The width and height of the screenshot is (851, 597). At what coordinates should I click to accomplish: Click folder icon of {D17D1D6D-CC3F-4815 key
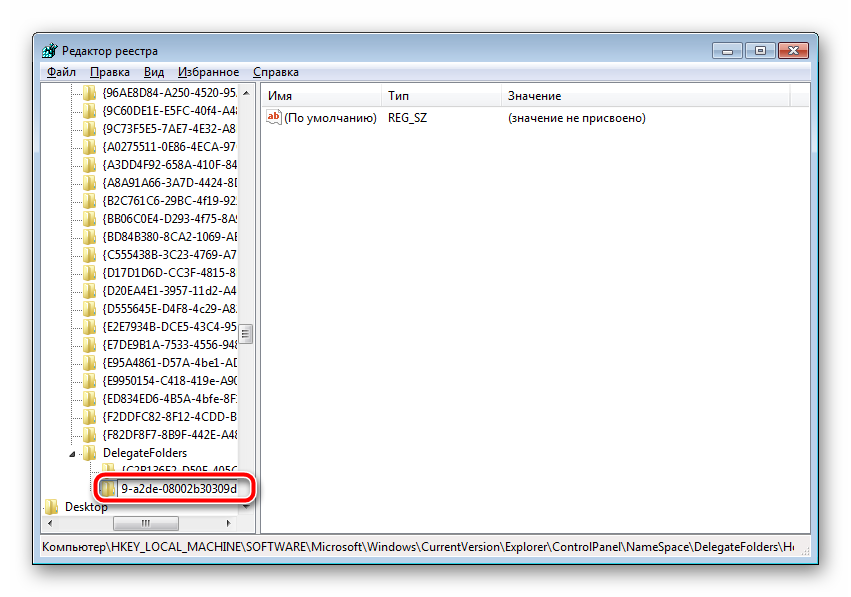click(90, 272)
